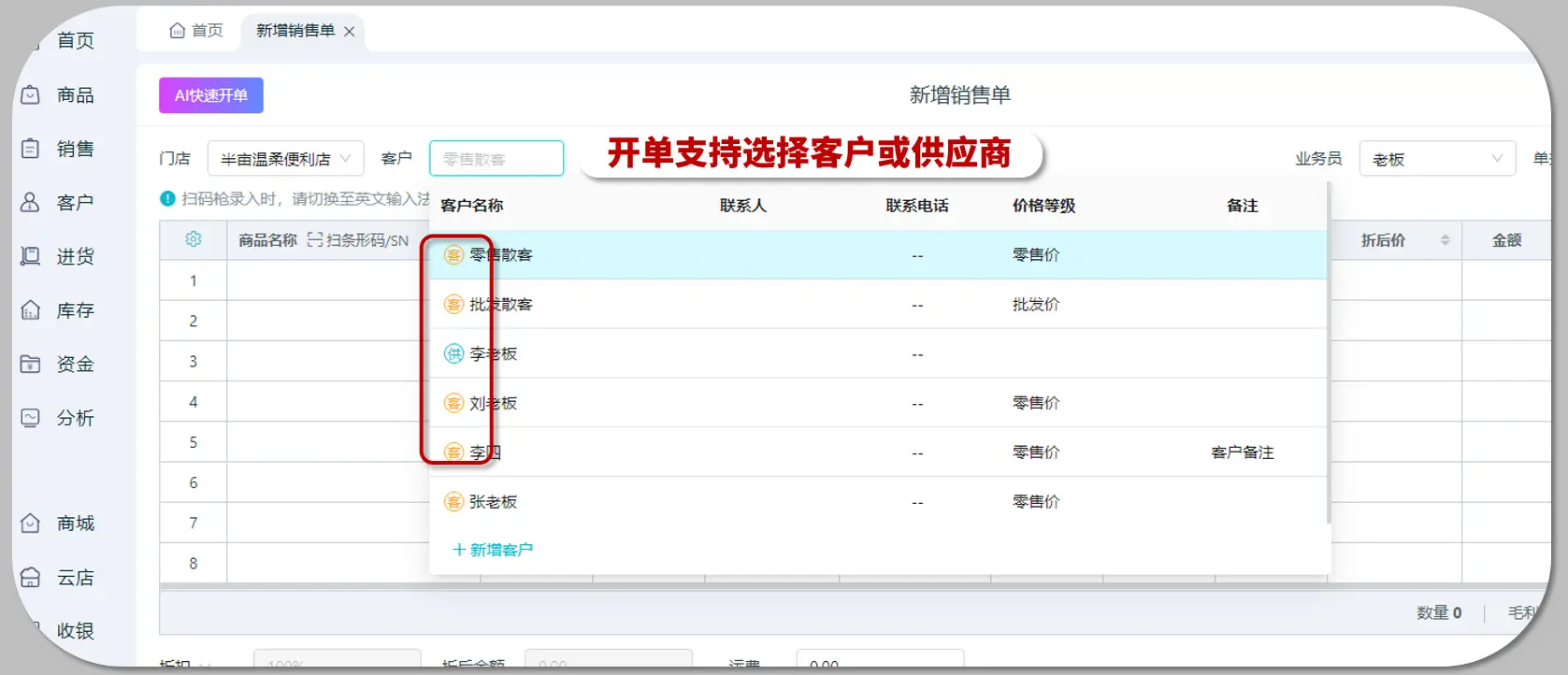1568x675 pixels.
Task: Click the table column settings gear icon
Action: 194,239
